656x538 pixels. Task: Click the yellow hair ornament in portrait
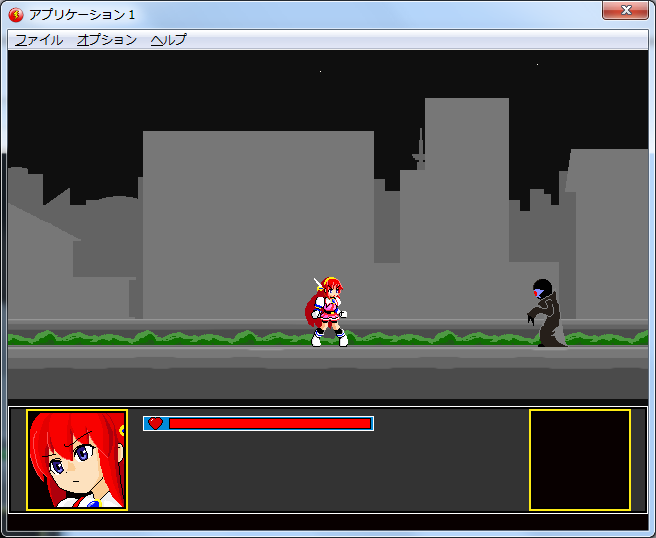121,430
